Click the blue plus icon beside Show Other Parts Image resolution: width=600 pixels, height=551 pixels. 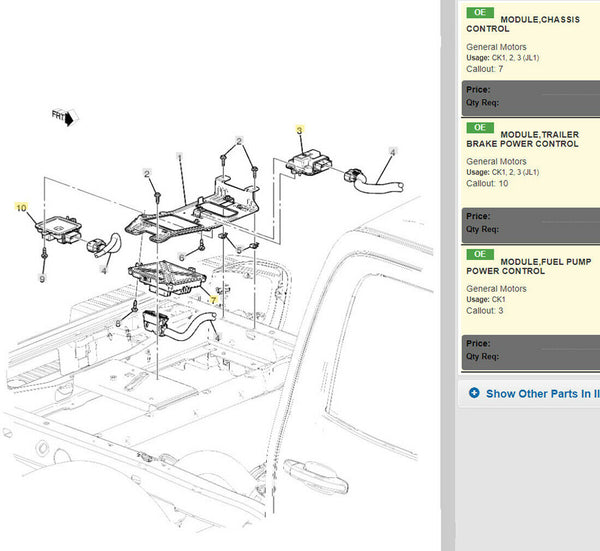(474, 393)
